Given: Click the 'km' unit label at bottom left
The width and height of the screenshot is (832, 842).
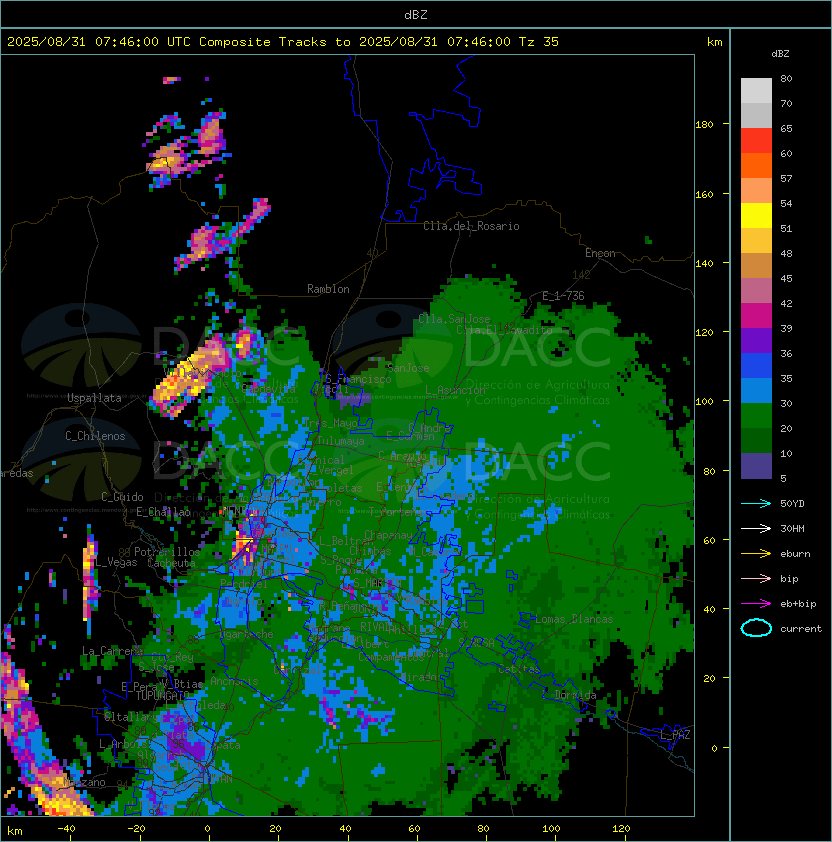Looking at the screenshot, I should click(15, 831).
